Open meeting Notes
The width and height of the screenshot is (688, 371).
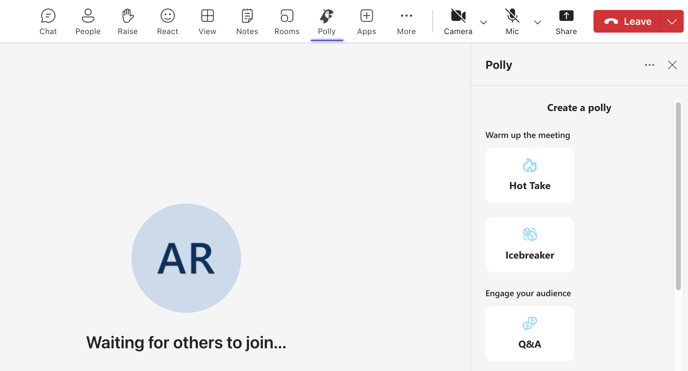point(247,21)
